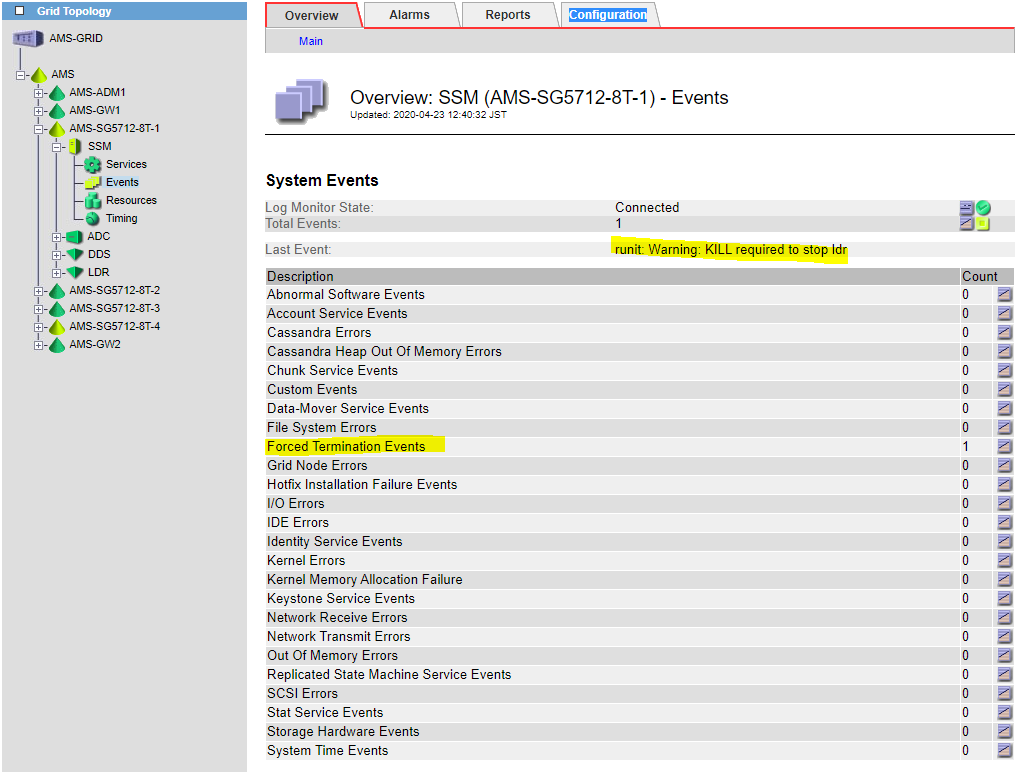The width and height of the screenshot is (1027, 772).
Task: Collapse the AMS-SG5712-8T-1 node
Action: point(39,129)
